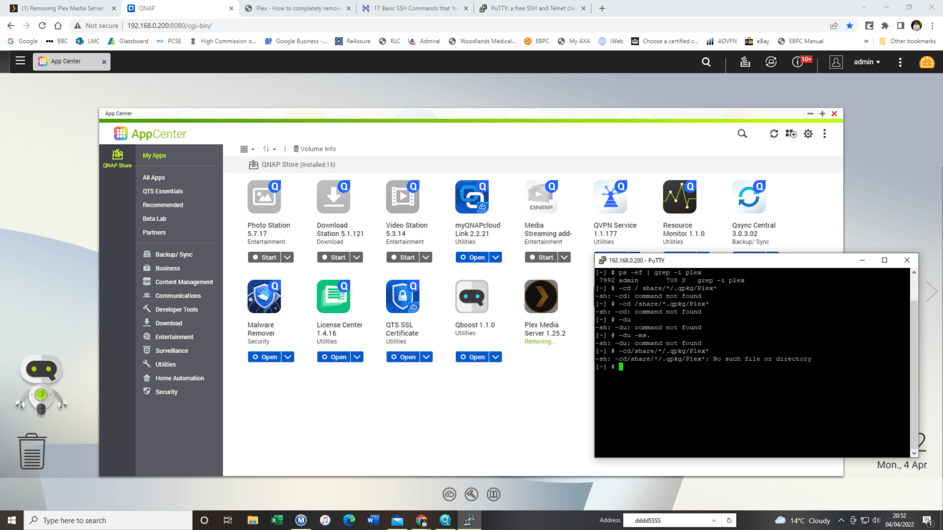Open the AppCenter settings gear
Screen dimensions: 943x530
pyautogui.click(x=808, y=134)
